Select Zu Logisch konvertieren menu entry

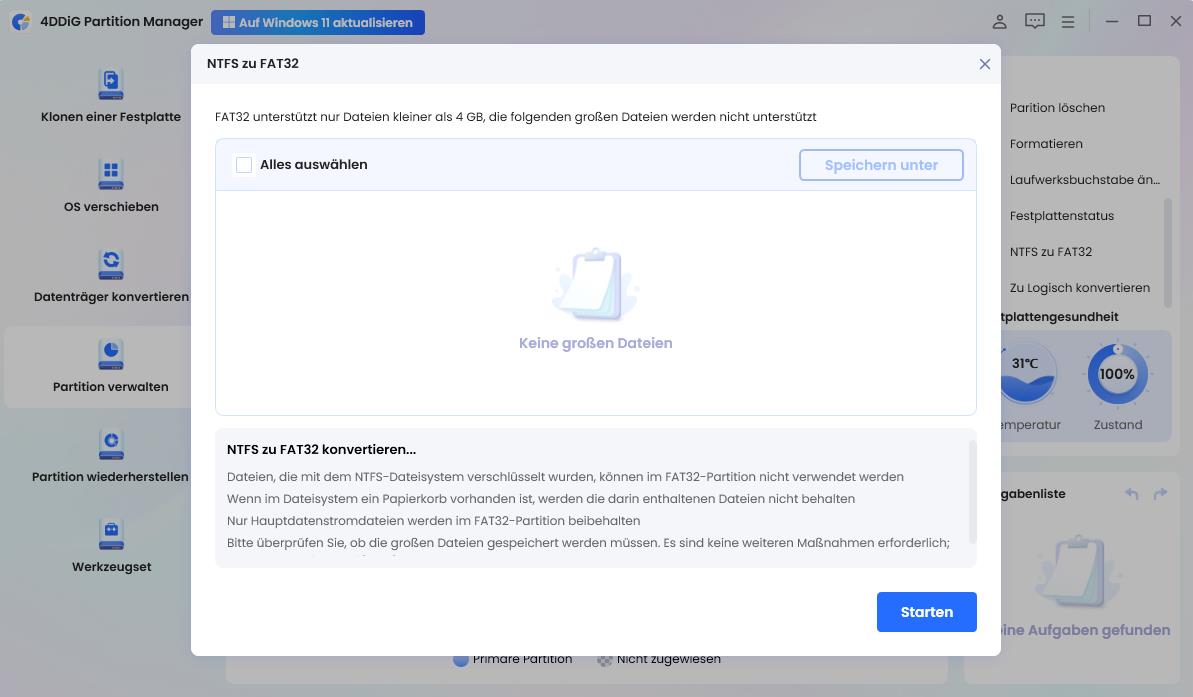click(1080, 288)
